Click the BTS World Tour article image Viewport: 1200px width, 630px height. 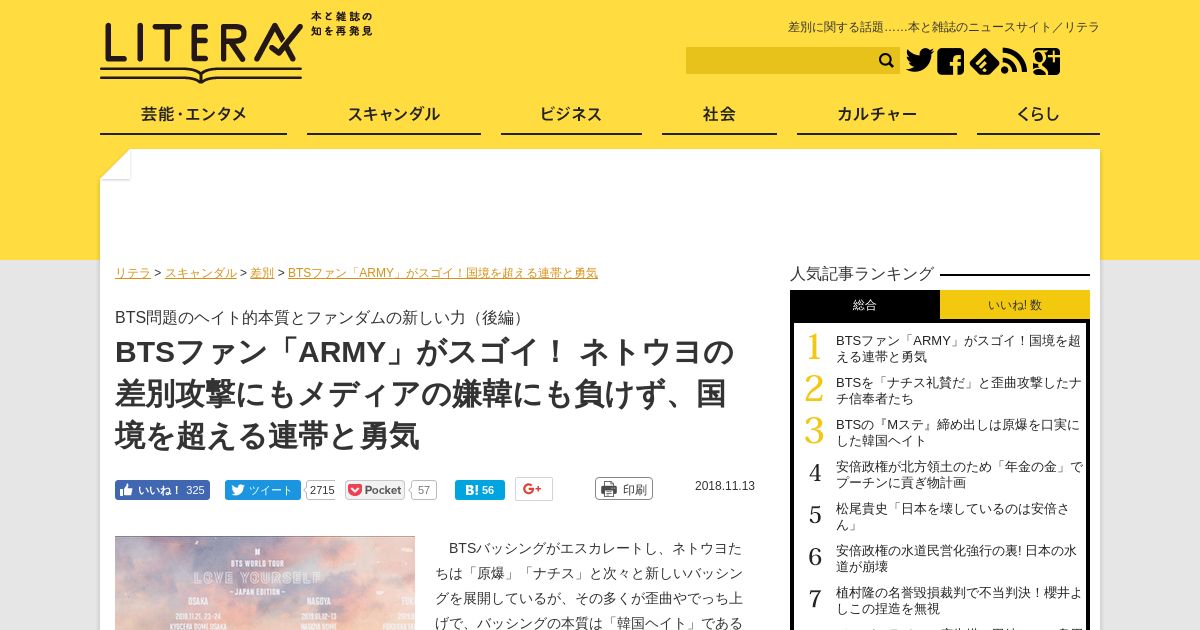tap(265, 583)
